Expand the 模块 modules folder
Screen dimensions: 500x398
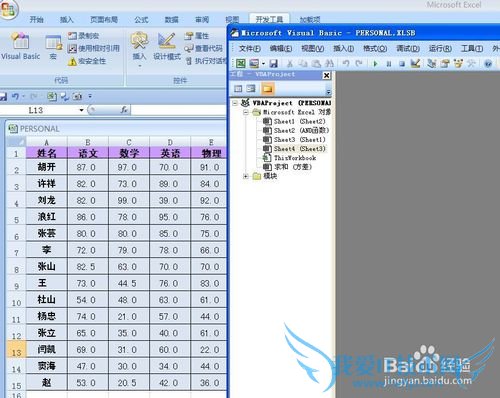pyautogui.click(x=246, y=176)
